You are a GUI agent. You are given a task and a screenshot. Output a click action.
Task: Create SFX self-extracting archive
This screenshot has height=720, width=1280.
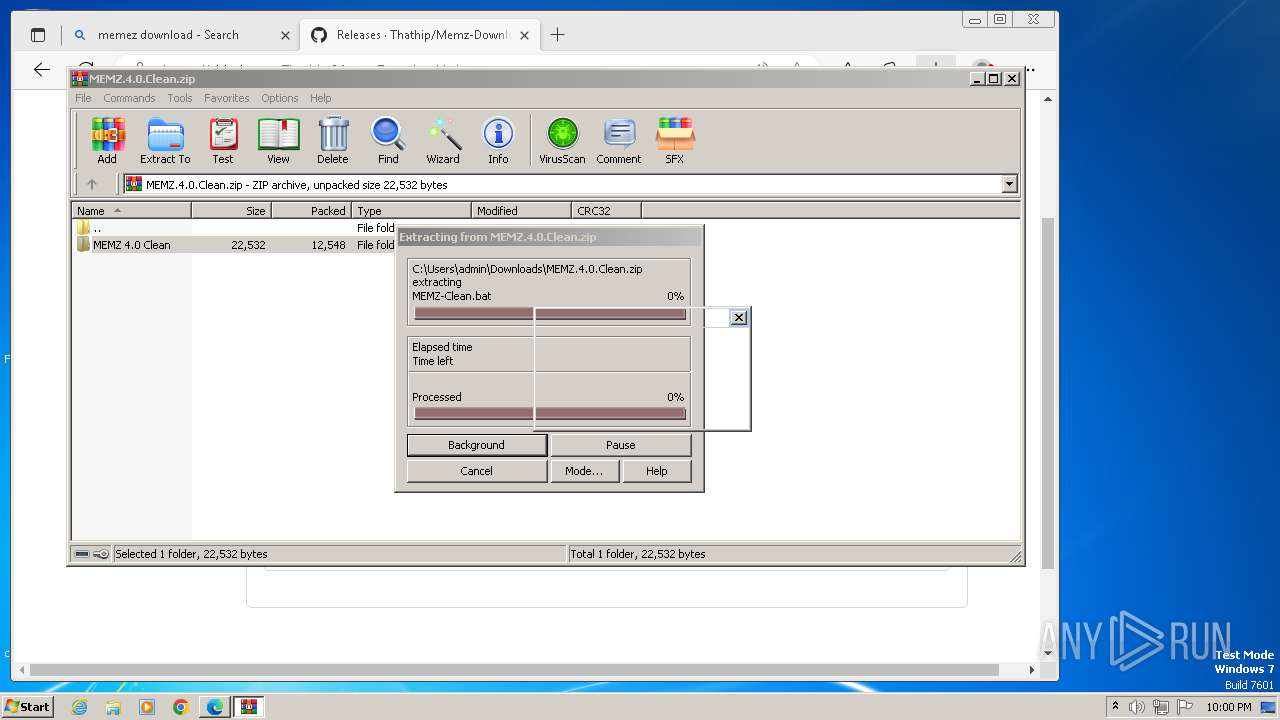(x=675, y=140)
